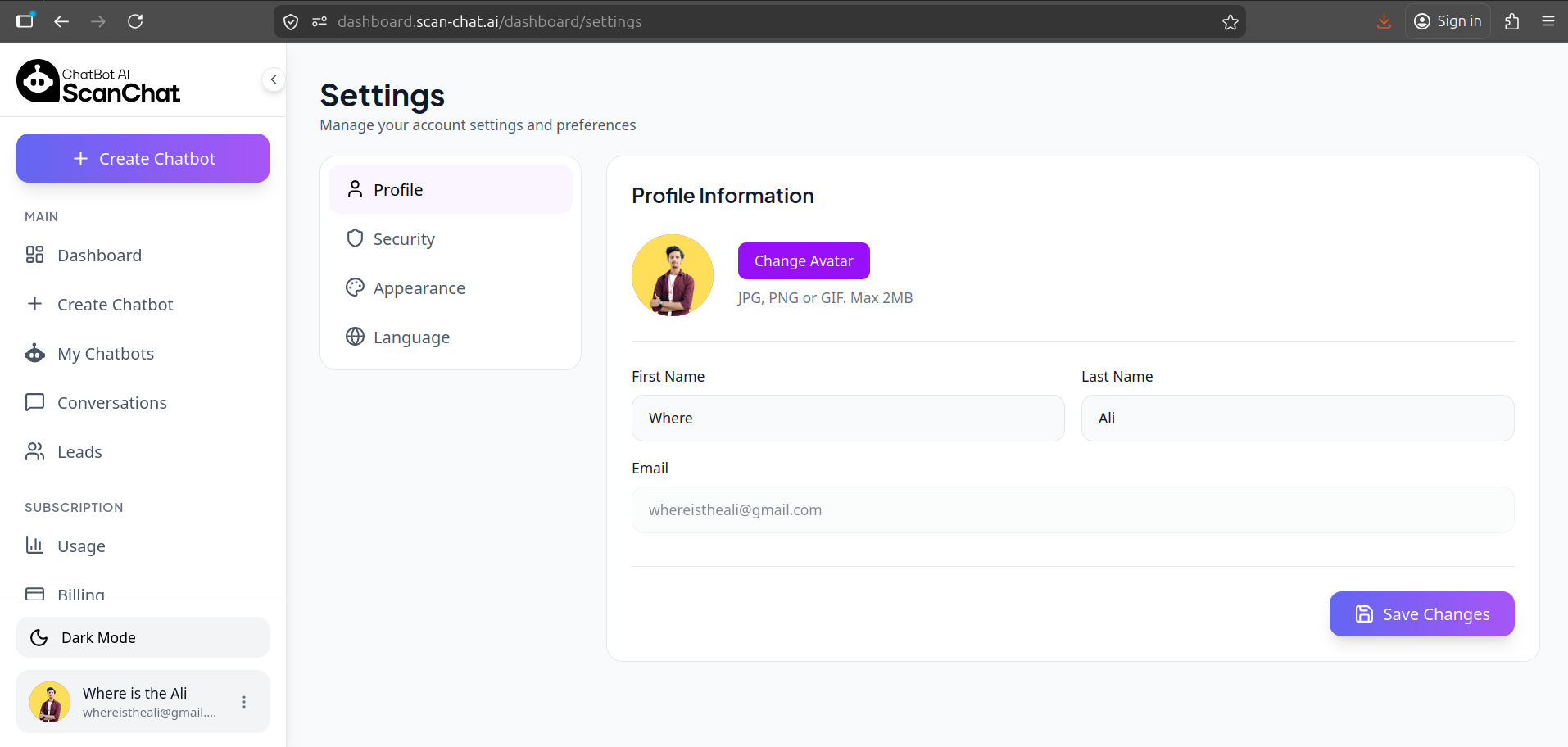Select the Profile settings tab
Viewport: 1568px width, 747px height.
click(x=451, y=189)
